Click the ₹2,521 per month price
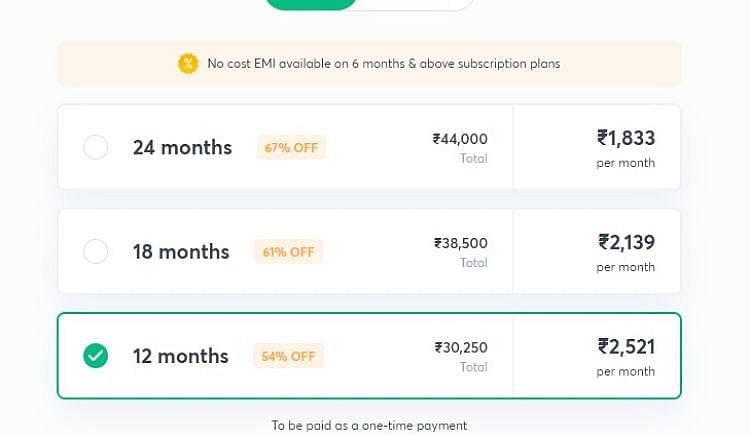This screenshot has height=435, width=750. click(627, 346)
